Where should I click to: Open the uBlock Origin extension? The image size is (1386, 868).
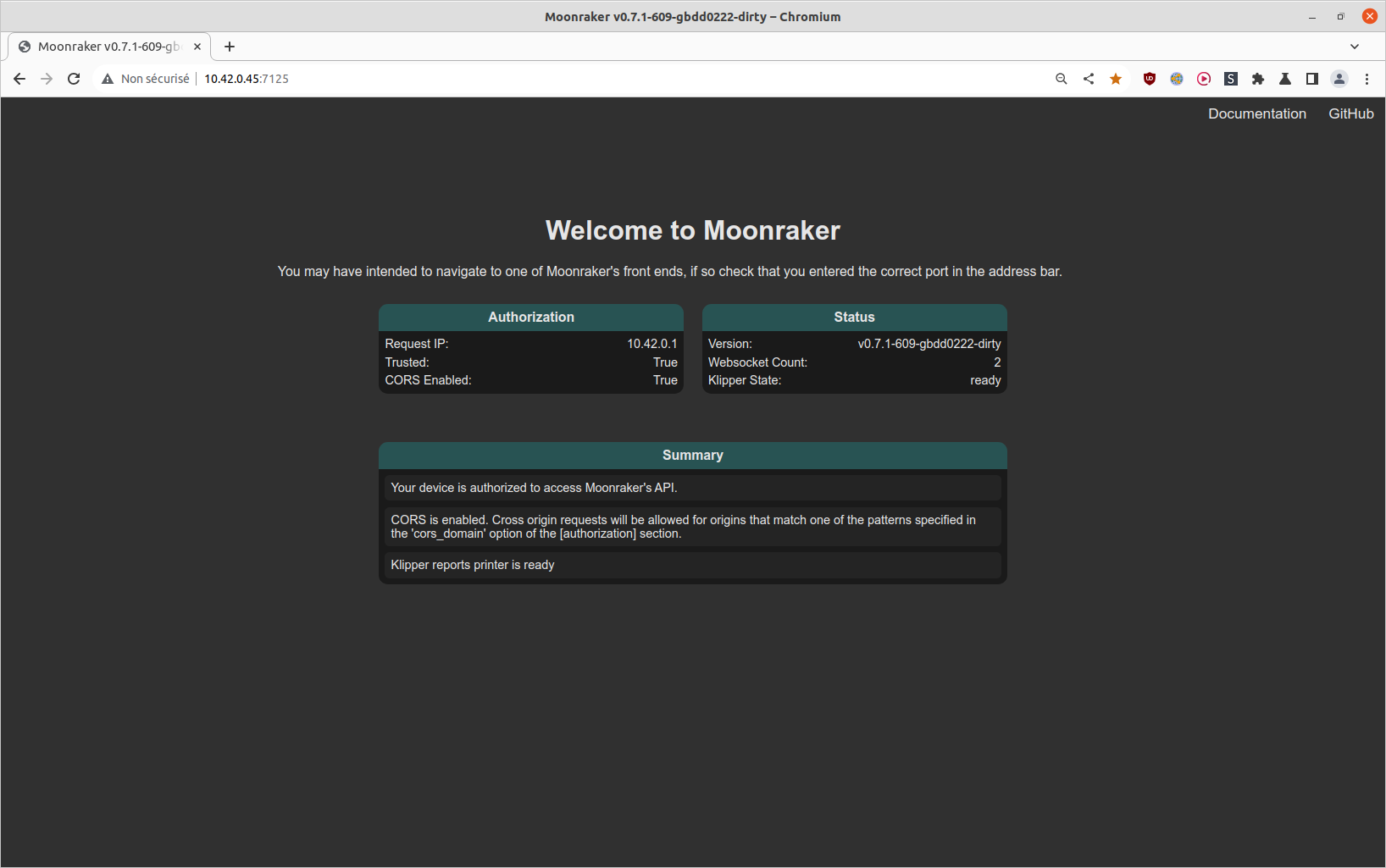tap(1150, 79)
